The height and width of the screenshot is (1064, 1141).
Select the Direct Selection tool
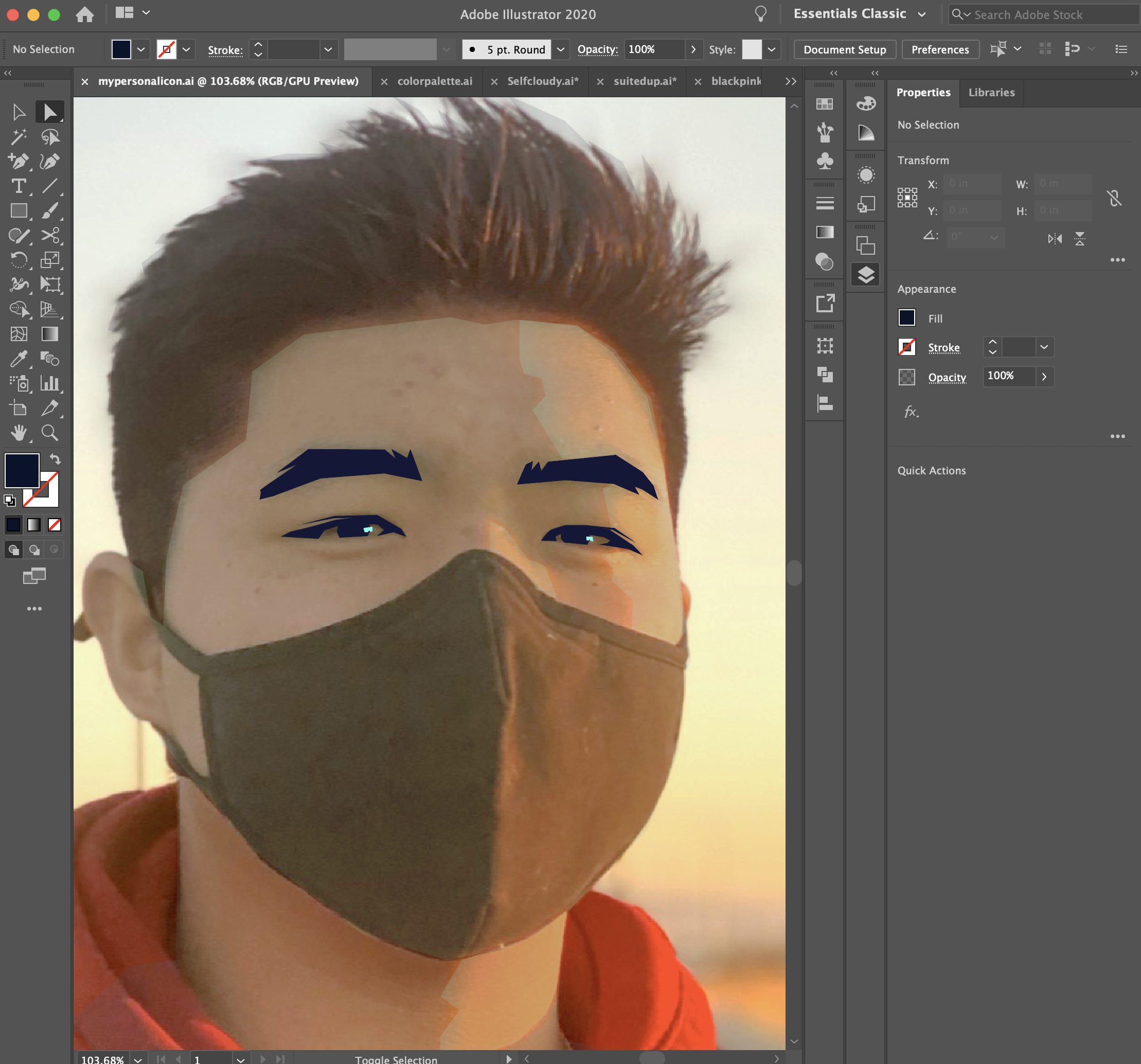pyautogui.click(x=50, y=112)
